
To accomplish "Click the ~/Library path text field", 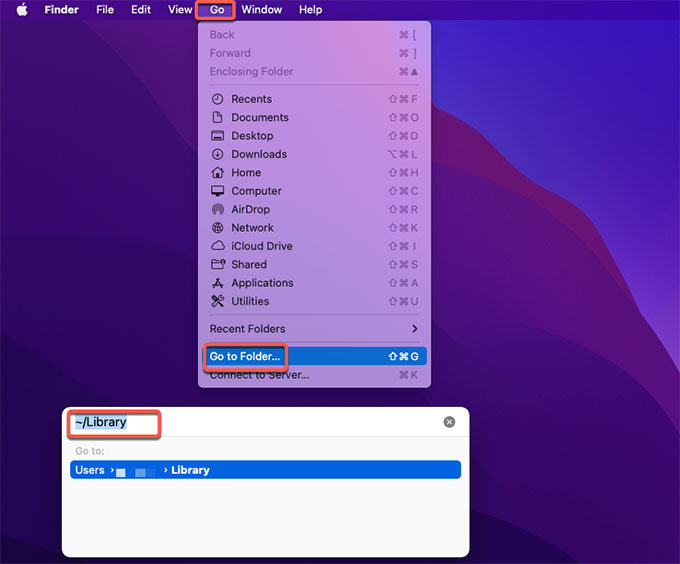I will (250, 422).
